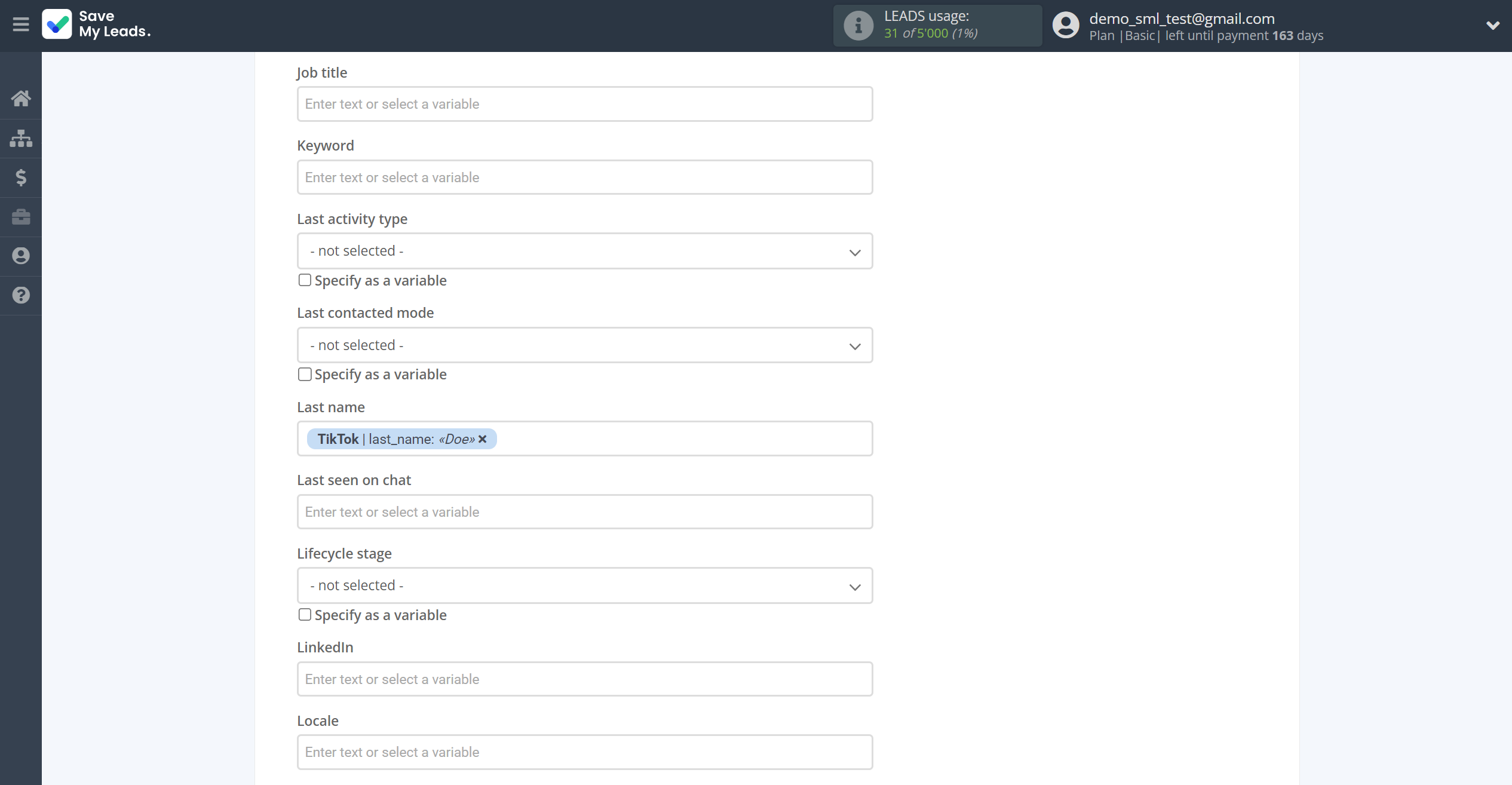Go to Home in sidebar

pyautogui.click(x=21, y=99)
